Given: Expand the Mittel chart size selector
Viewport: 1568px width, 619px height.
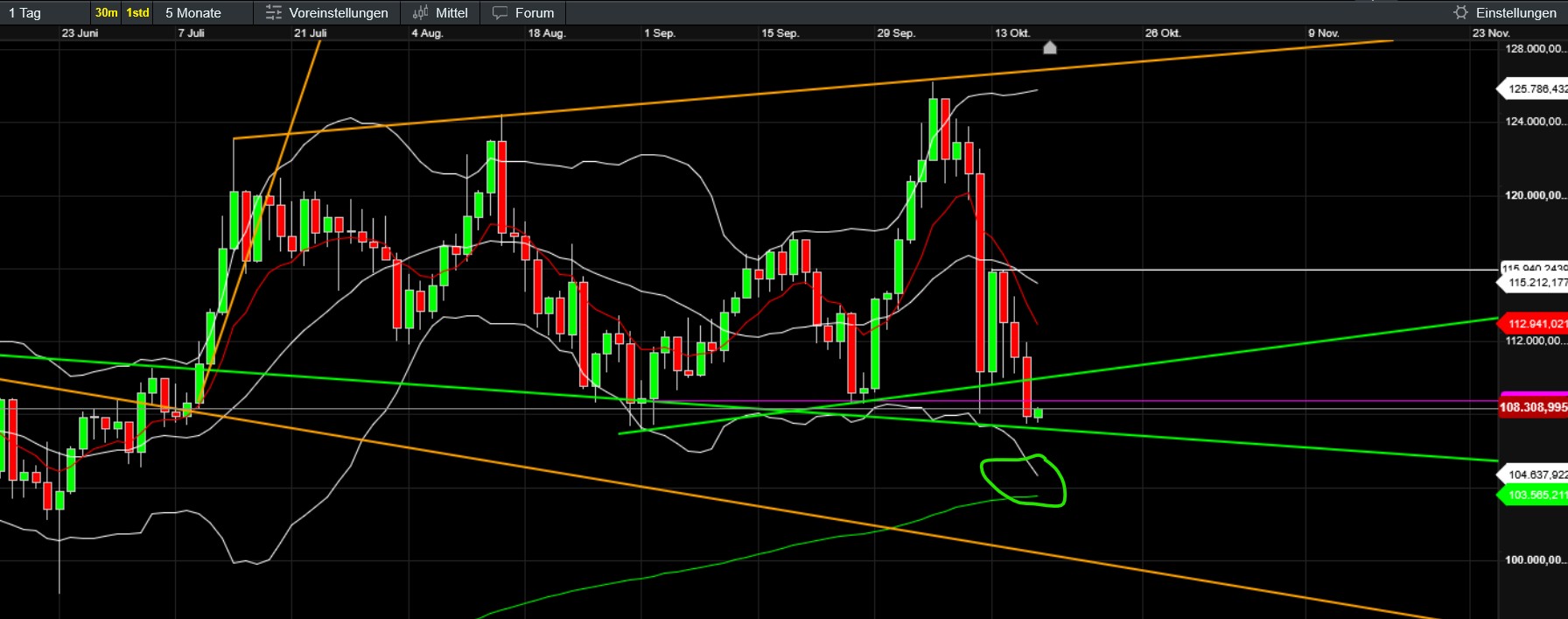Looking at the screenshot, I should coord(451,13).
